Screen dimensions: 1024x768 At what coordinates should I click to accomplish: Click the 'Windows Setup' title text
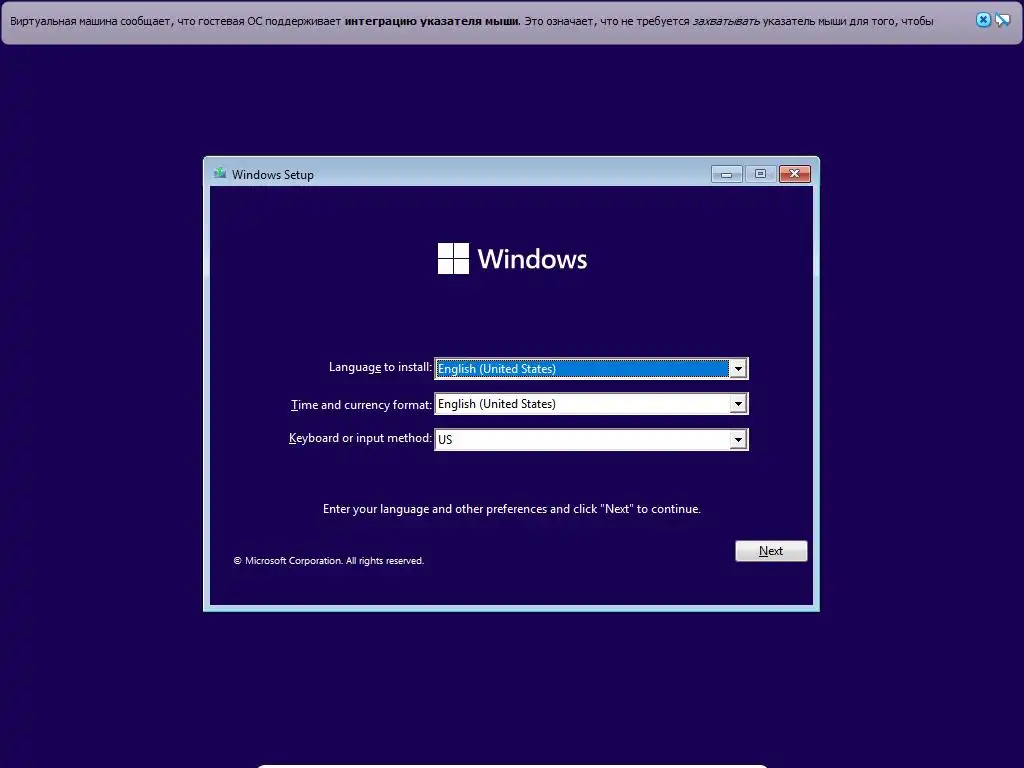click(273, 174)
